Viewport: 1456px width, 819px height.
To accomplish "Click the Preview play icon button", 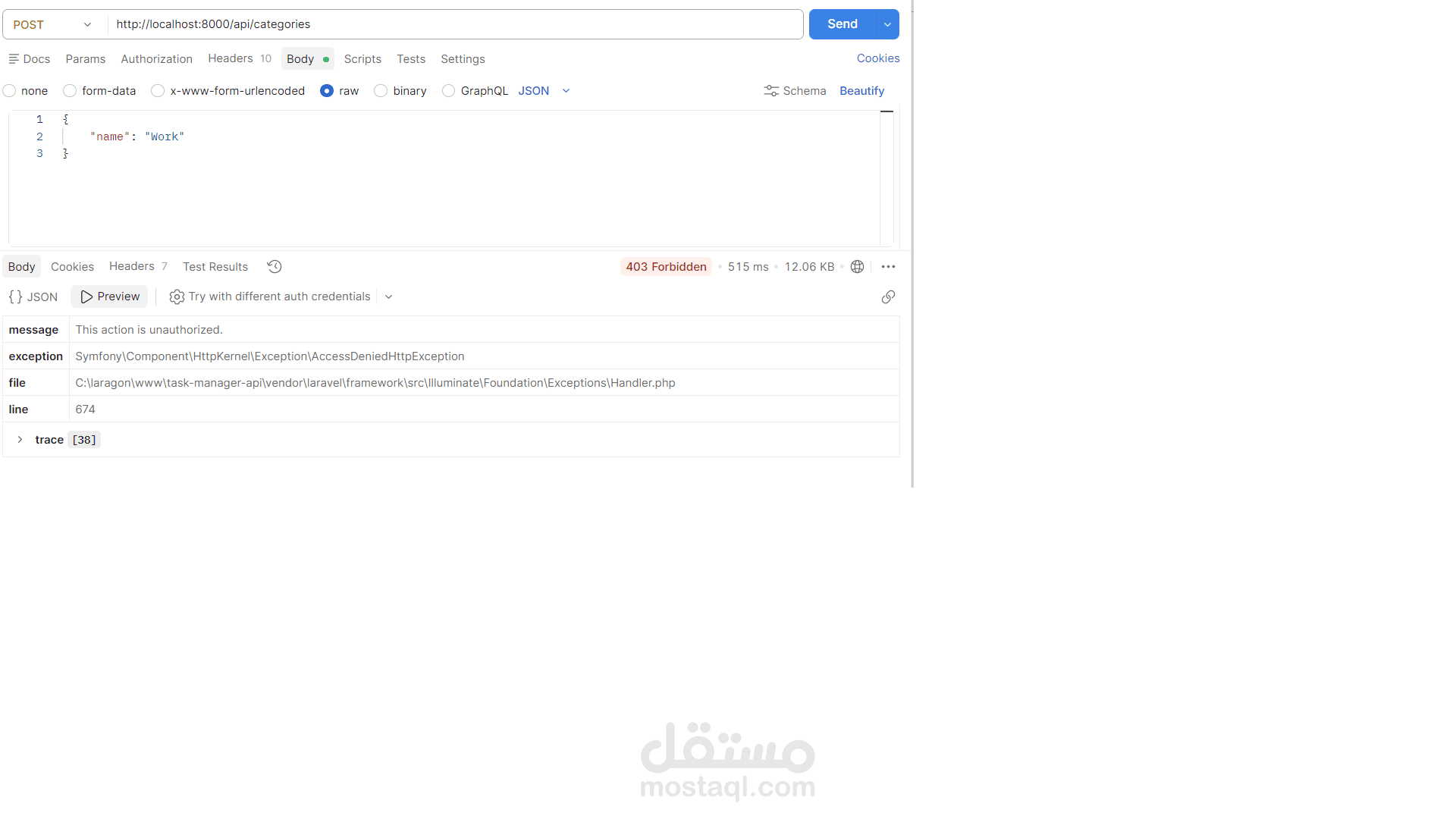I will [x=109, y=297].
